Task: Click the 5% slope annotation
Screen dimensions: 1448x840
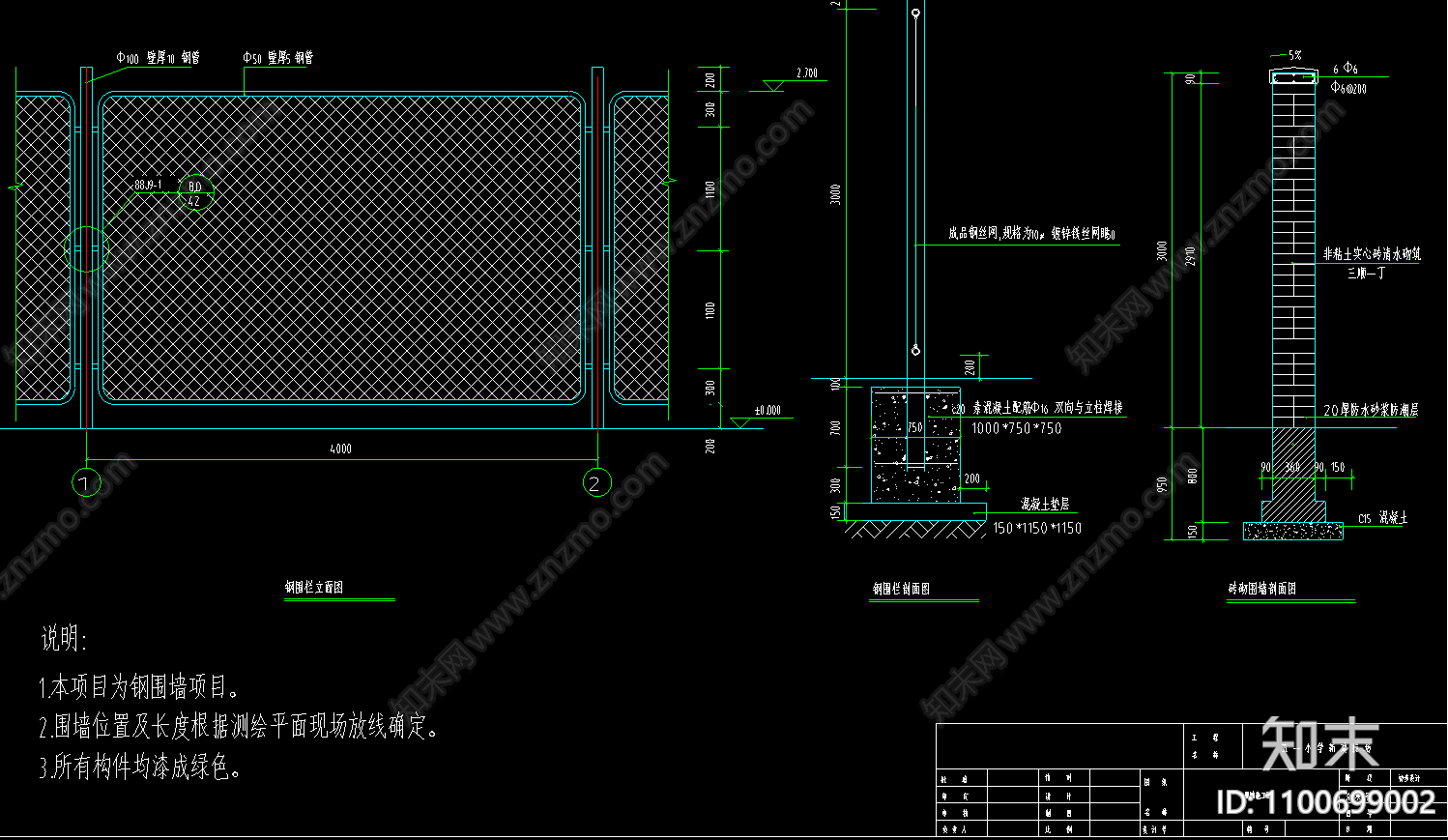Action: (x=1294, y=56)
